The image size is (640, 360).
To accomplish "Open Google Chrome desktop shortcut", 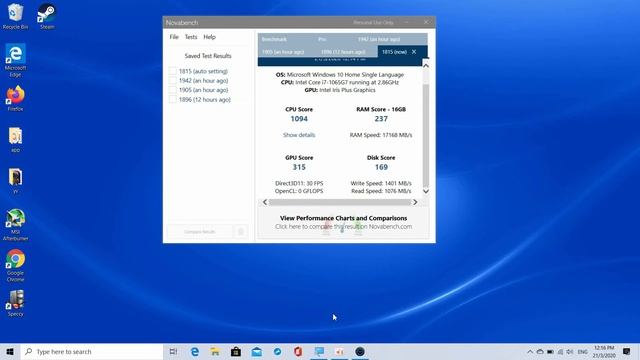I will pos(15,266).
